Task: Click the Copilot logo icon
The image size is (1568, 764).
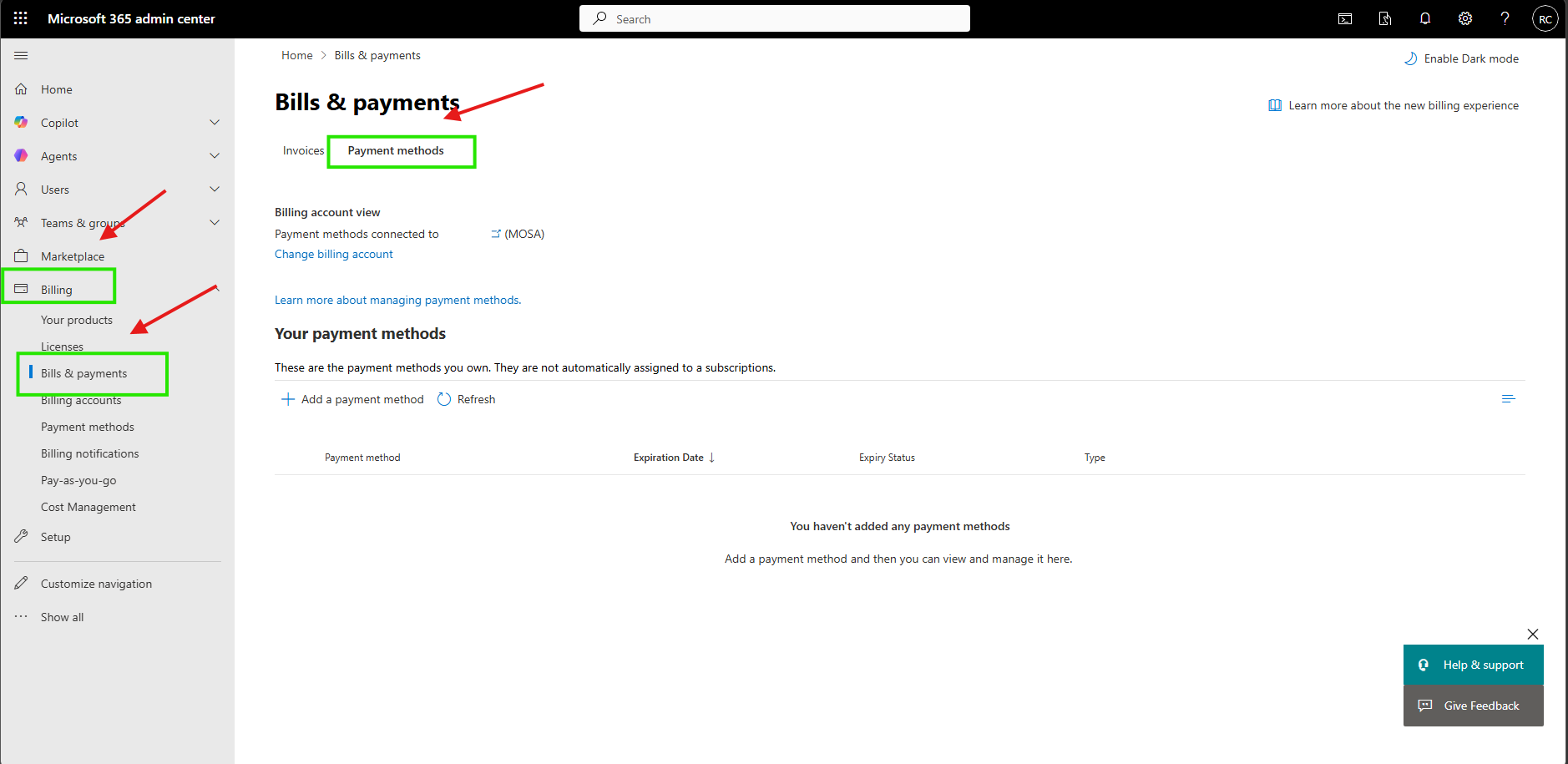Action: 22,123
